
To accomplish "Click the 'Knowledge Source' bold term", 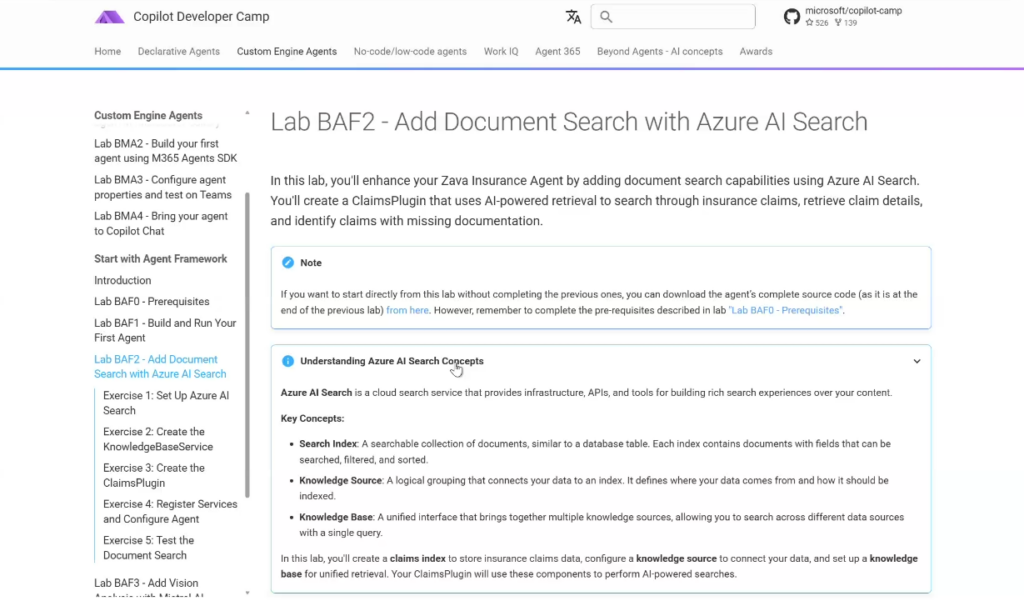I will click(x=340, y=480).
